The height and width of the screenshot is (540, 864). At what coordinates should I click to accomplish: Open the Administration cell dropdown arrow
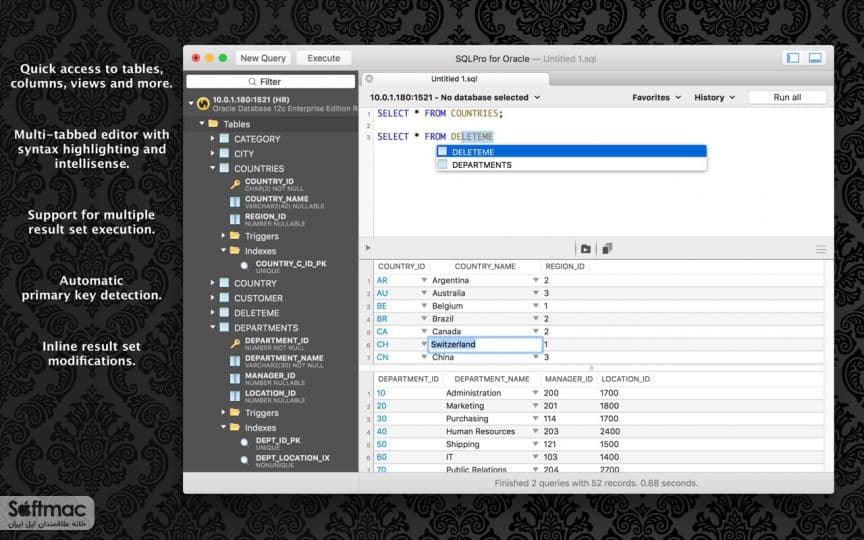click(x=535, y=392)
